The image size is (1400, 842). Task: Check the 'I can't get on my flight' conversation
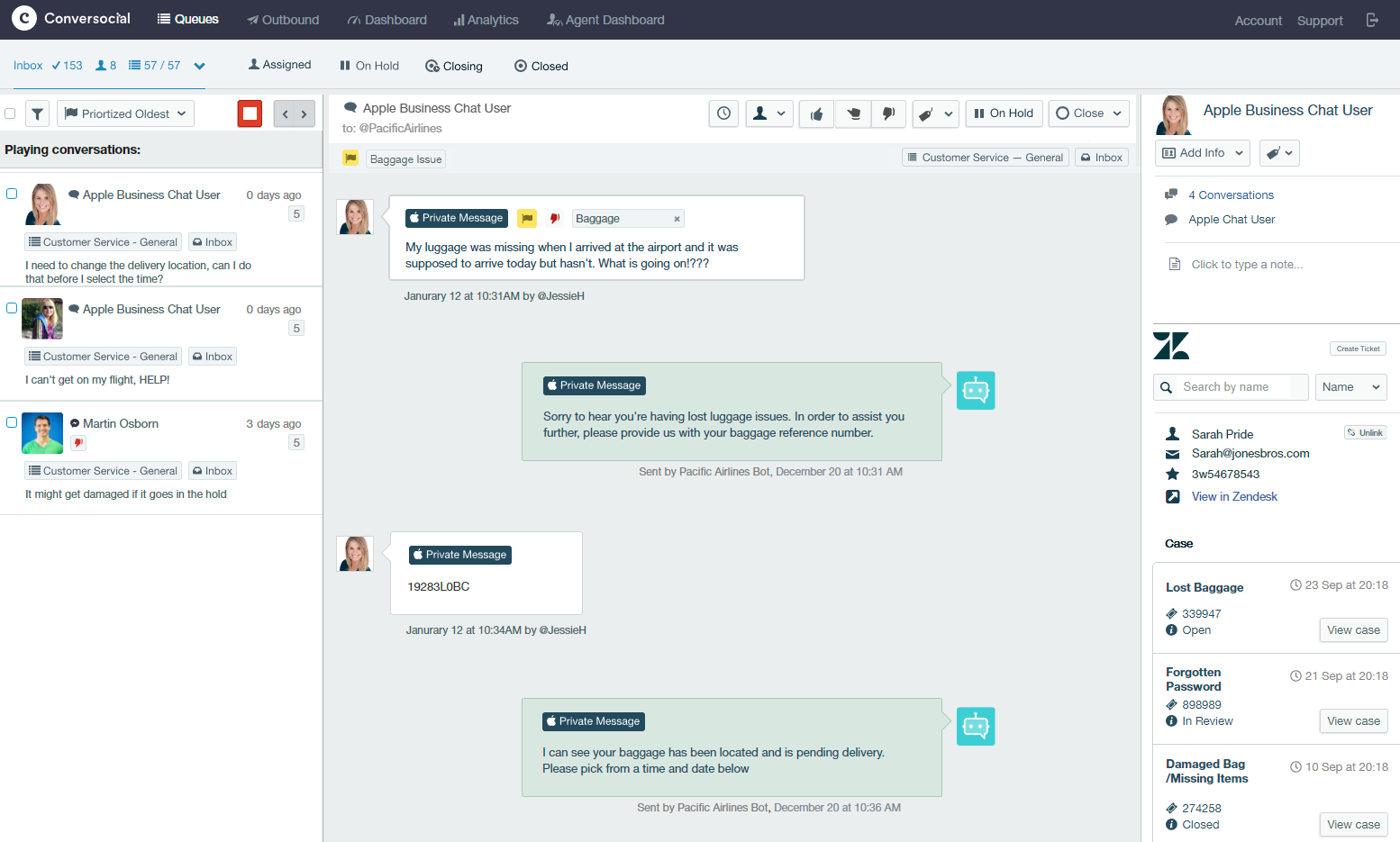click(x=12, y=308)
